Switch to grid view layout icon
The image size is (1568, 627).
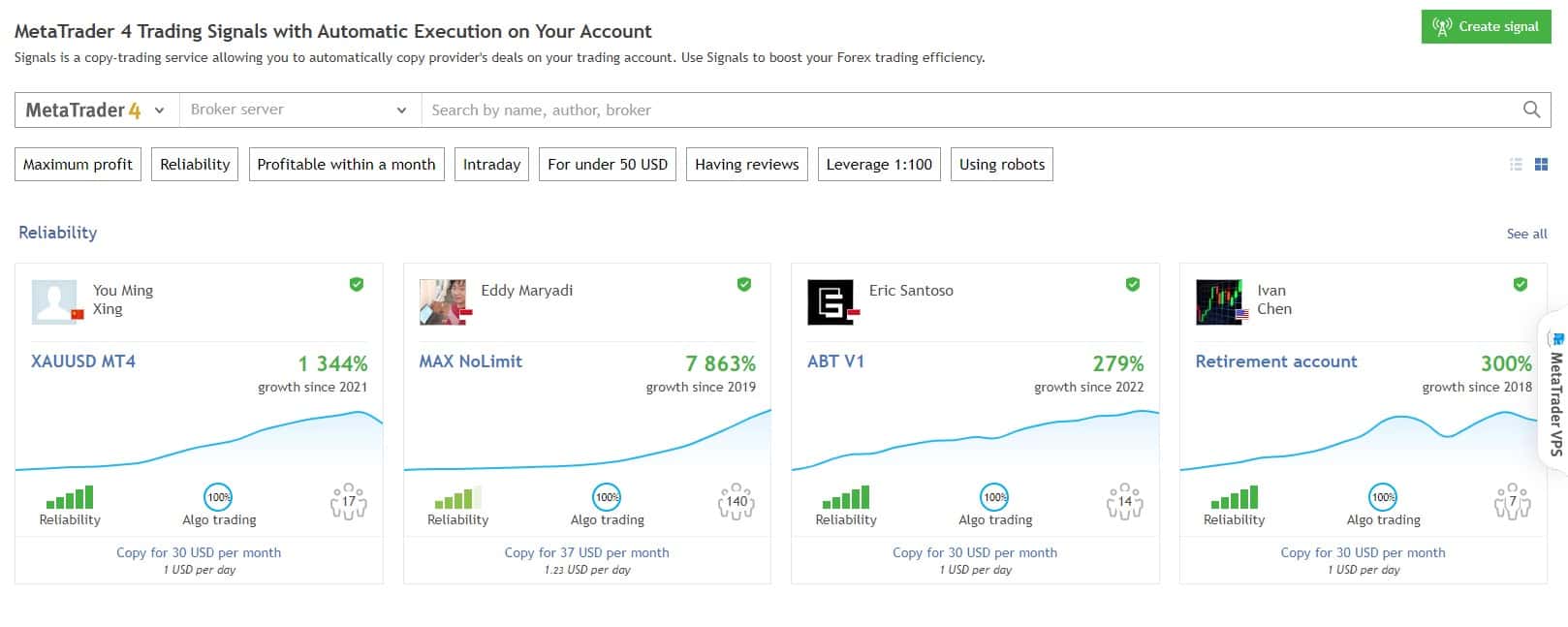point(1541,165)
